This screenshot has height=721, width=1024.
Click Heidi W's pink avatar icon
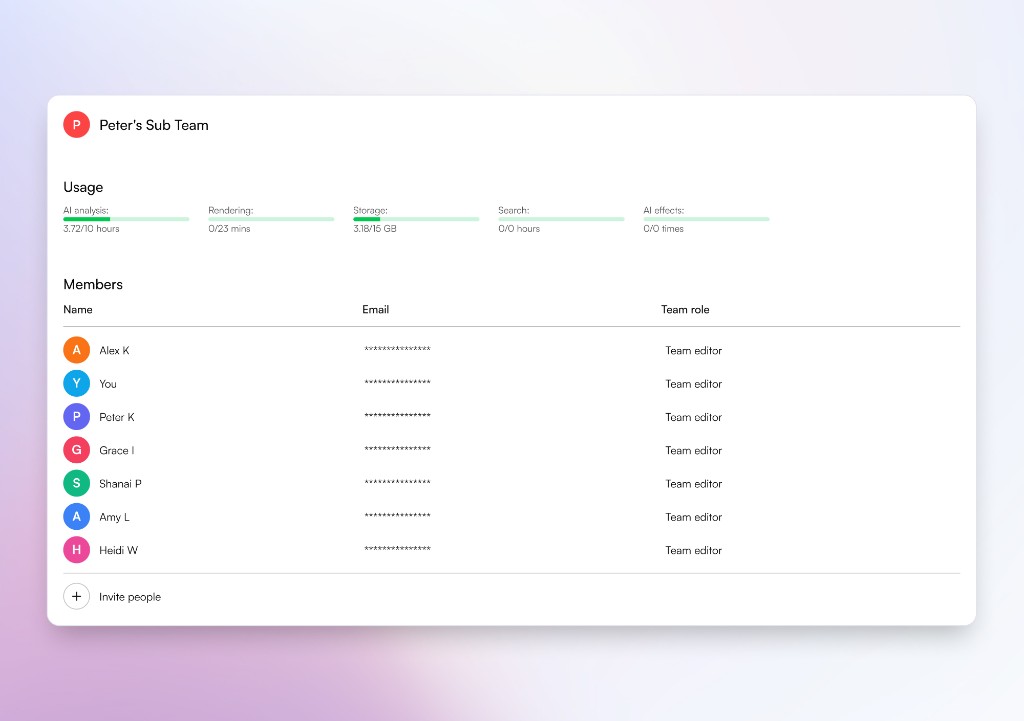coord(76,550)
